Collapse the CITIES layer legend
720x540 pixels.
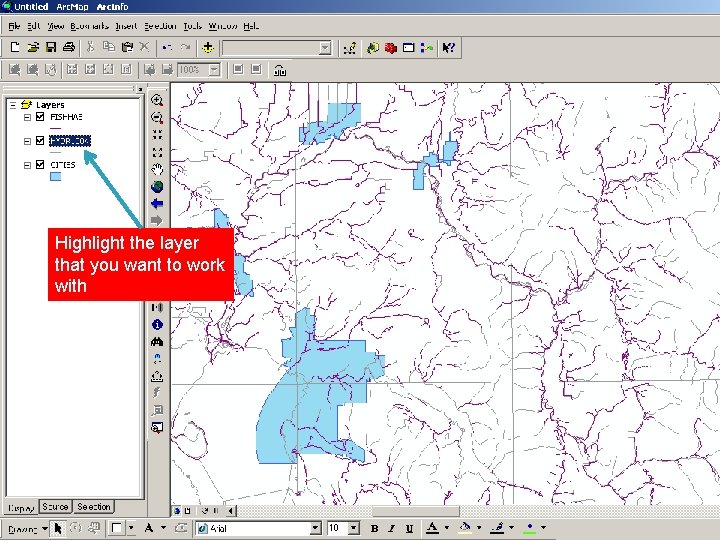point(27,165)
